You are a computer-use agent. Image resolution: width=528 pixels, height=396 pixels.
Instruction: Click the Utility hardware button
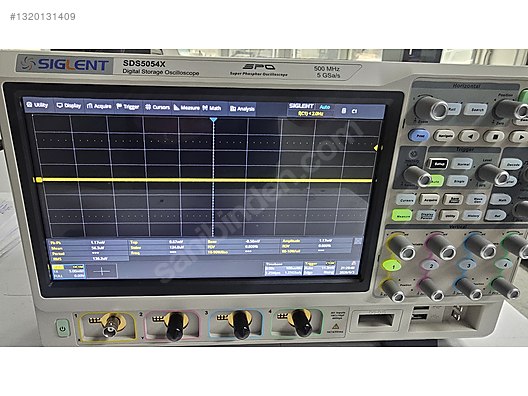point(450,215)
